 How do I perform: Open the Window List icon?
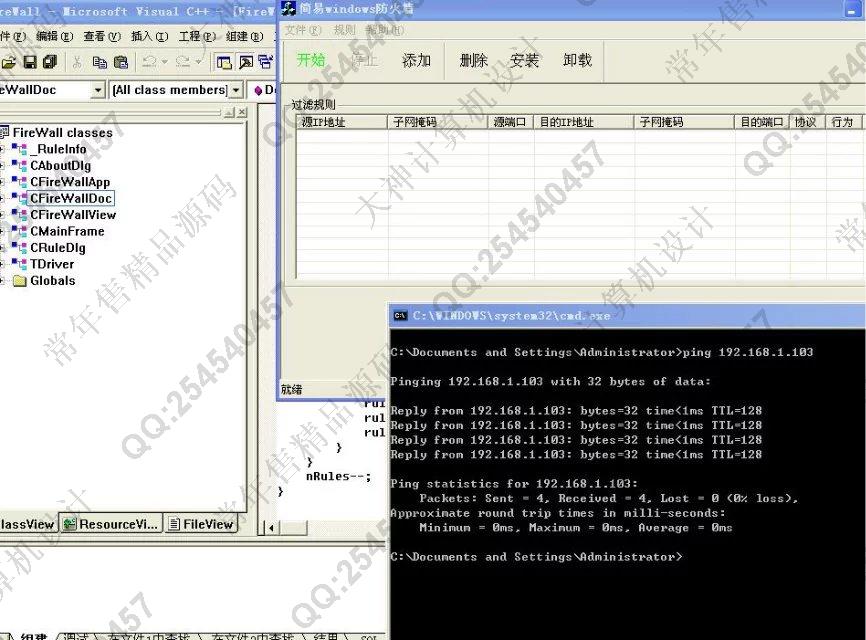pyautogui.click(x=266, y=62)
